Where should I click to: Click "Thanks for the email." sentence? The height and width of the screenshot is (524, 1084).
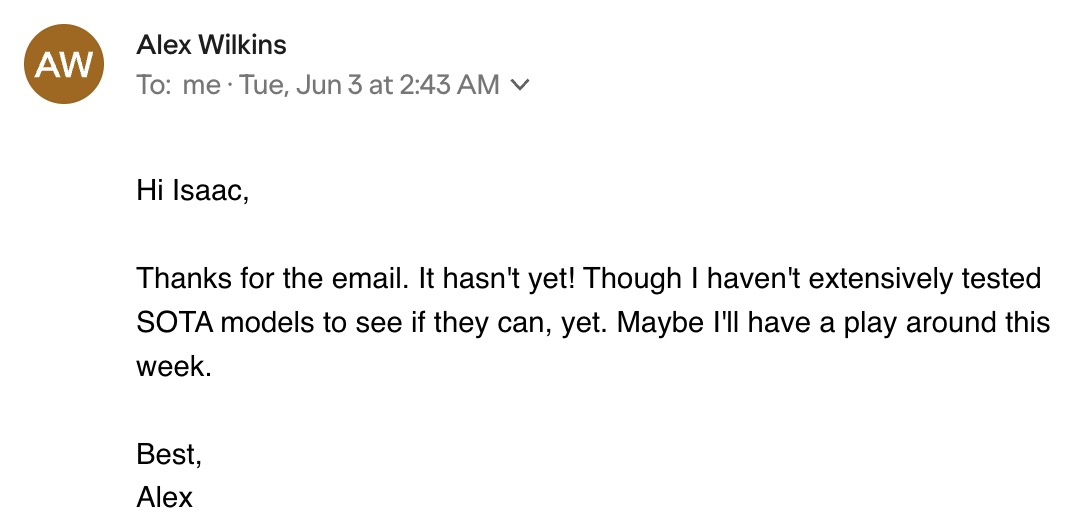(271, 279)
